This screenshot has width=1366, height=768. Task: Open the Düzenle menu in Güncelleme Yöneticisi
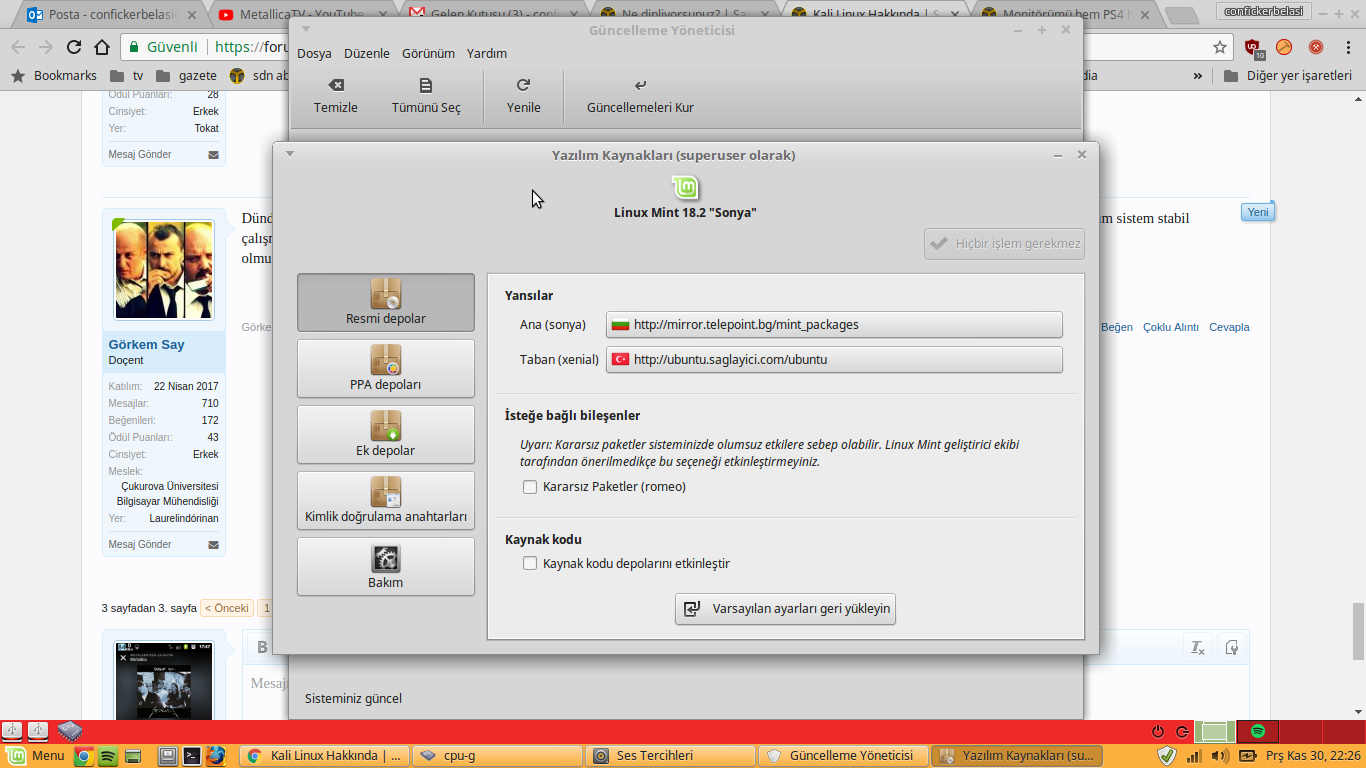click(367, 54)
